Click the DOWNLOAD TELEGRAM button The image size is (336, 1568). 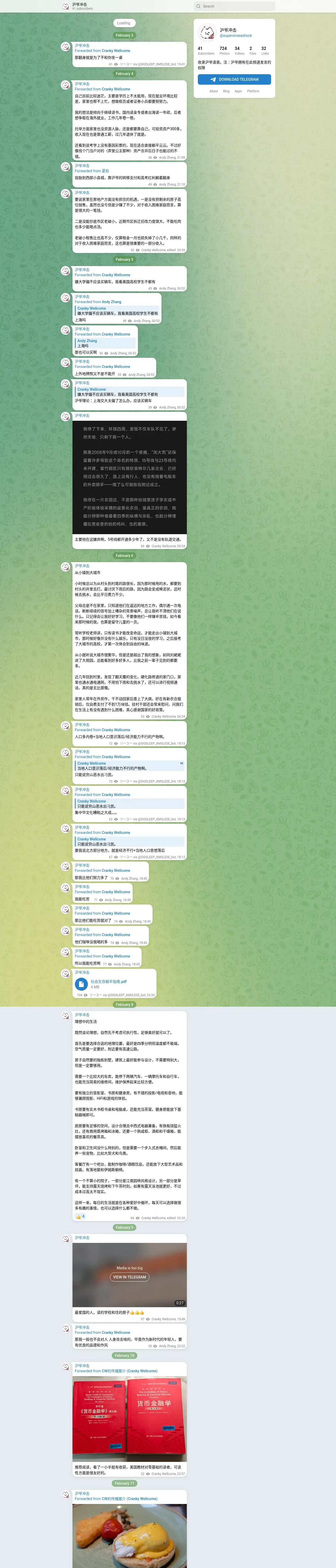(x=234, y=79)
